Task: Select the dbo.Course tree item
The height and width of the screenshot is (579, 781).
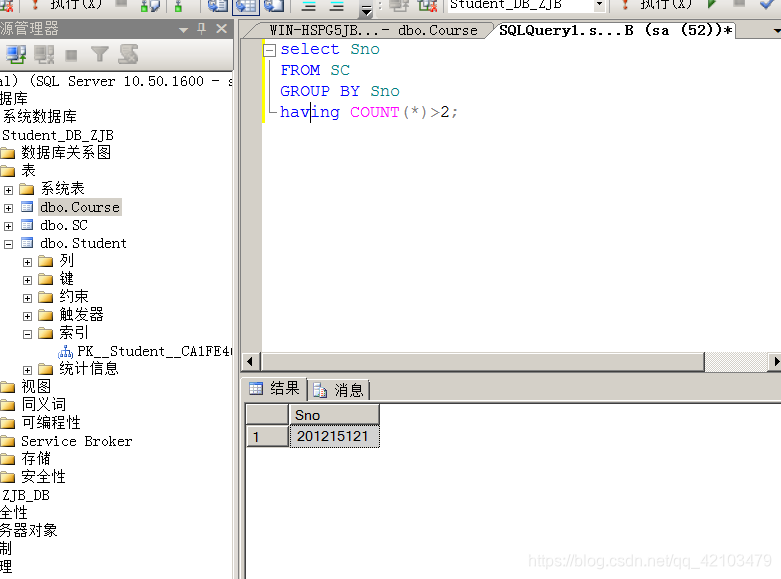Action: (x=80, y=207)
